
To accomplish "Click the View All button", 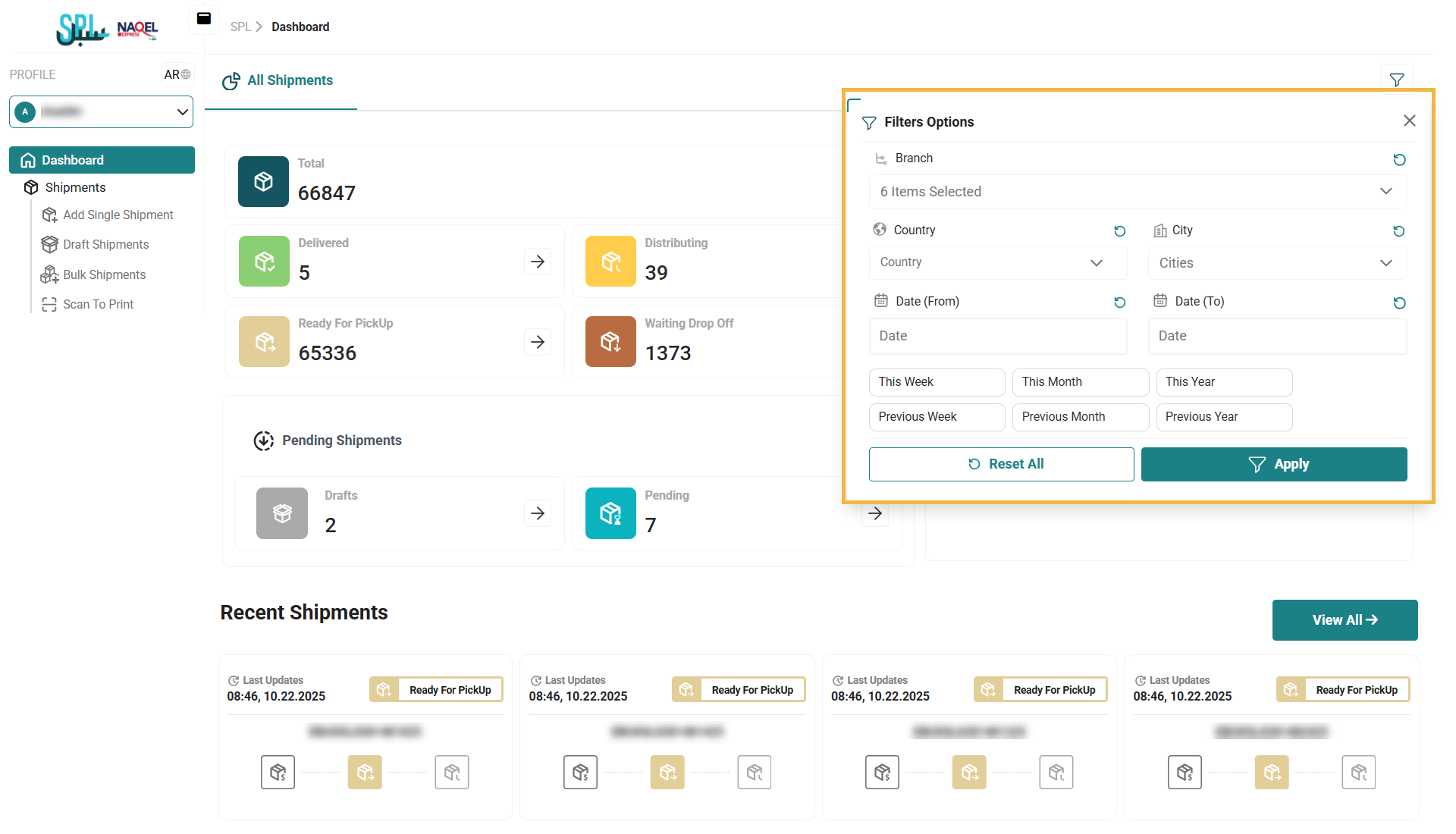I will pyautogui.click(x=1345, y=620).
